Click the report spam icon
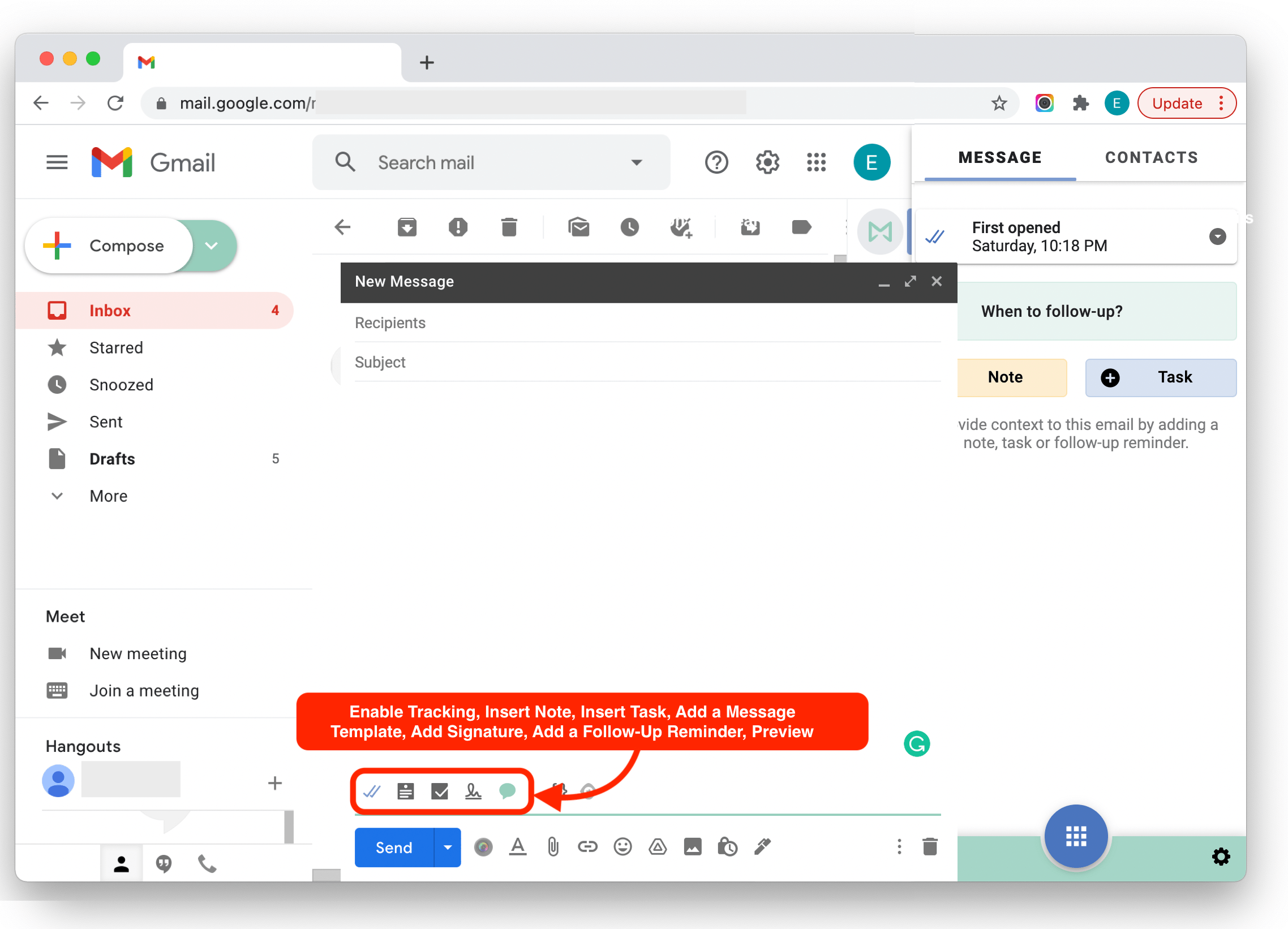This screenshot has width=1288, height=929. click(x=458, y=227)
